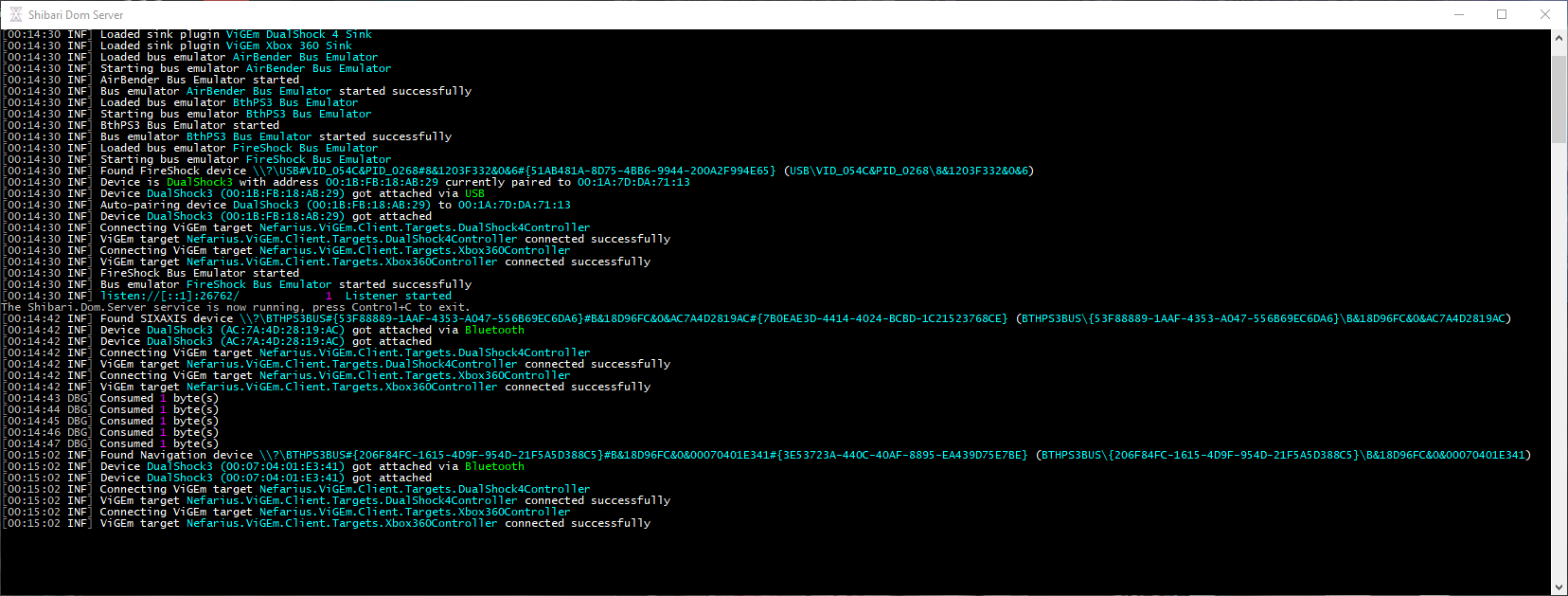Image resolution: width=1568 pixels, height=596 pixels.
Task: Click the path '(BTHPS3BUS\{206F84FC'
Action: coord(1101,455)
